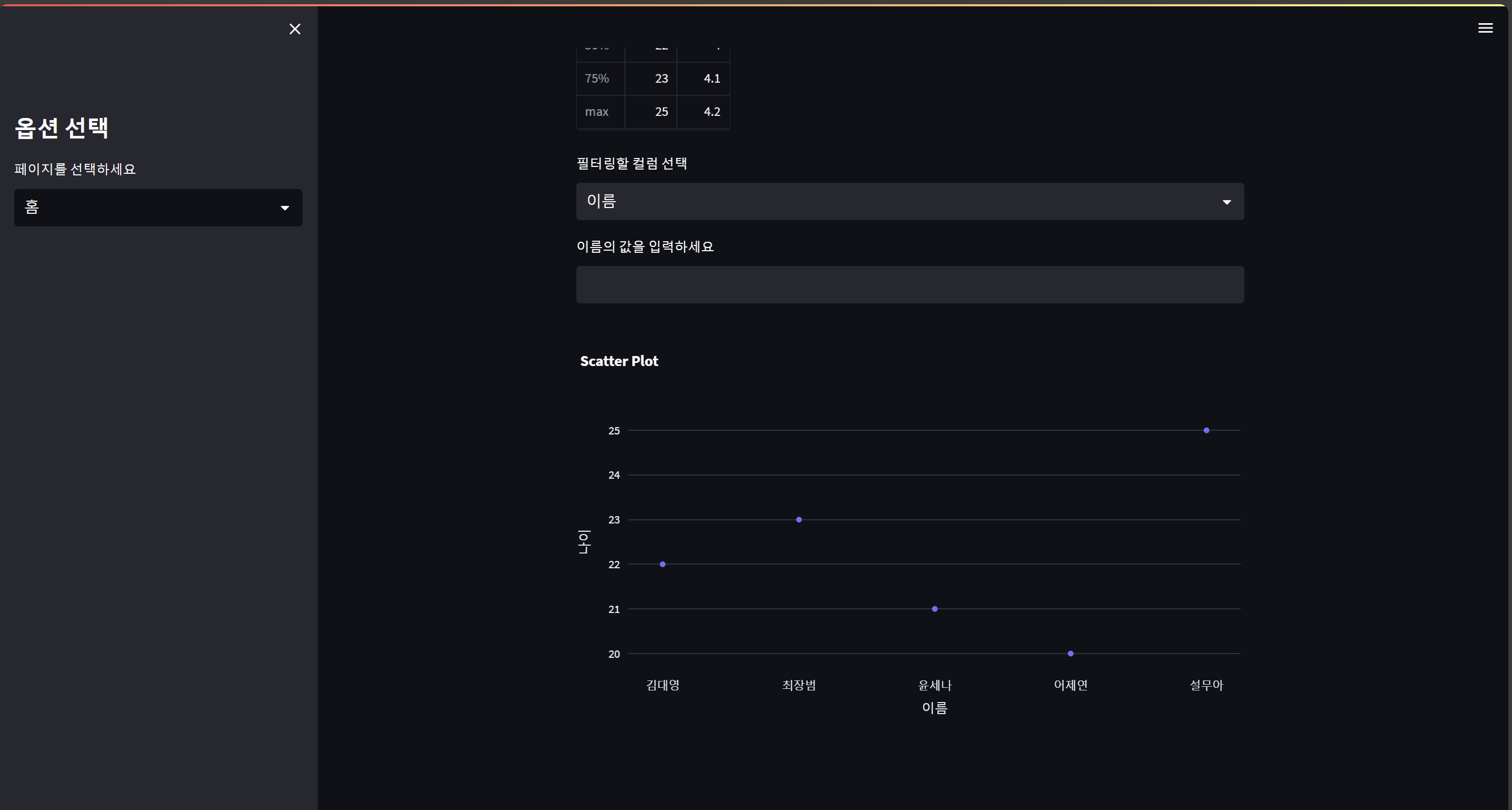
Task: Click the Scatter Plot title
Action: point(618,361)
